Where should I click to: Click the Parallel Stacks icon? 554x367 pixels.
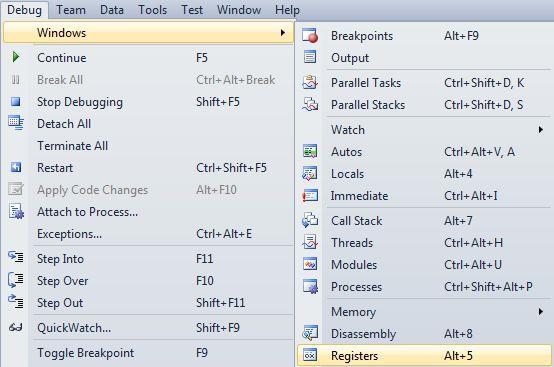tap(310, 105)
